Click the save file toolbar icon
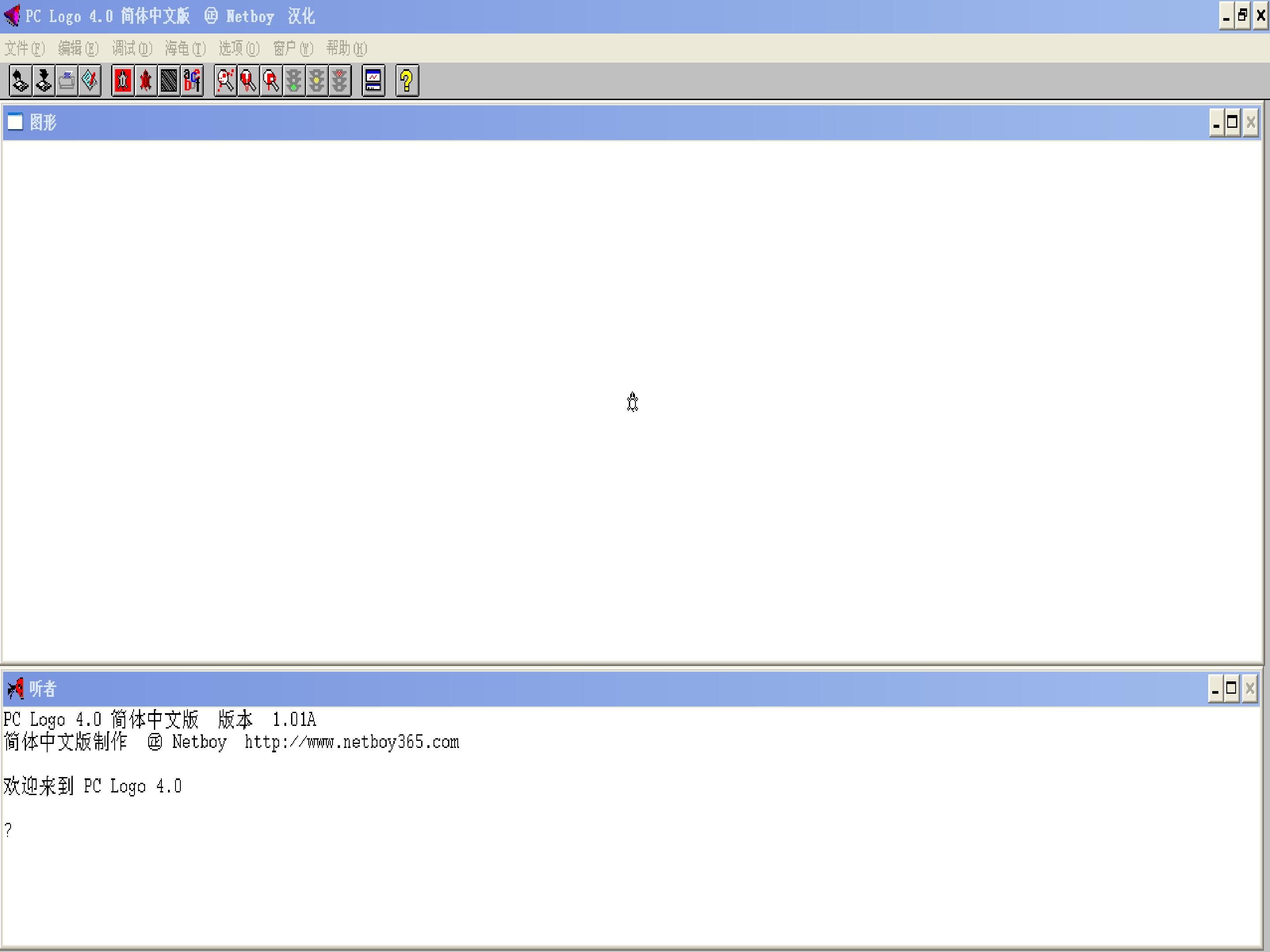 [44, 80]
